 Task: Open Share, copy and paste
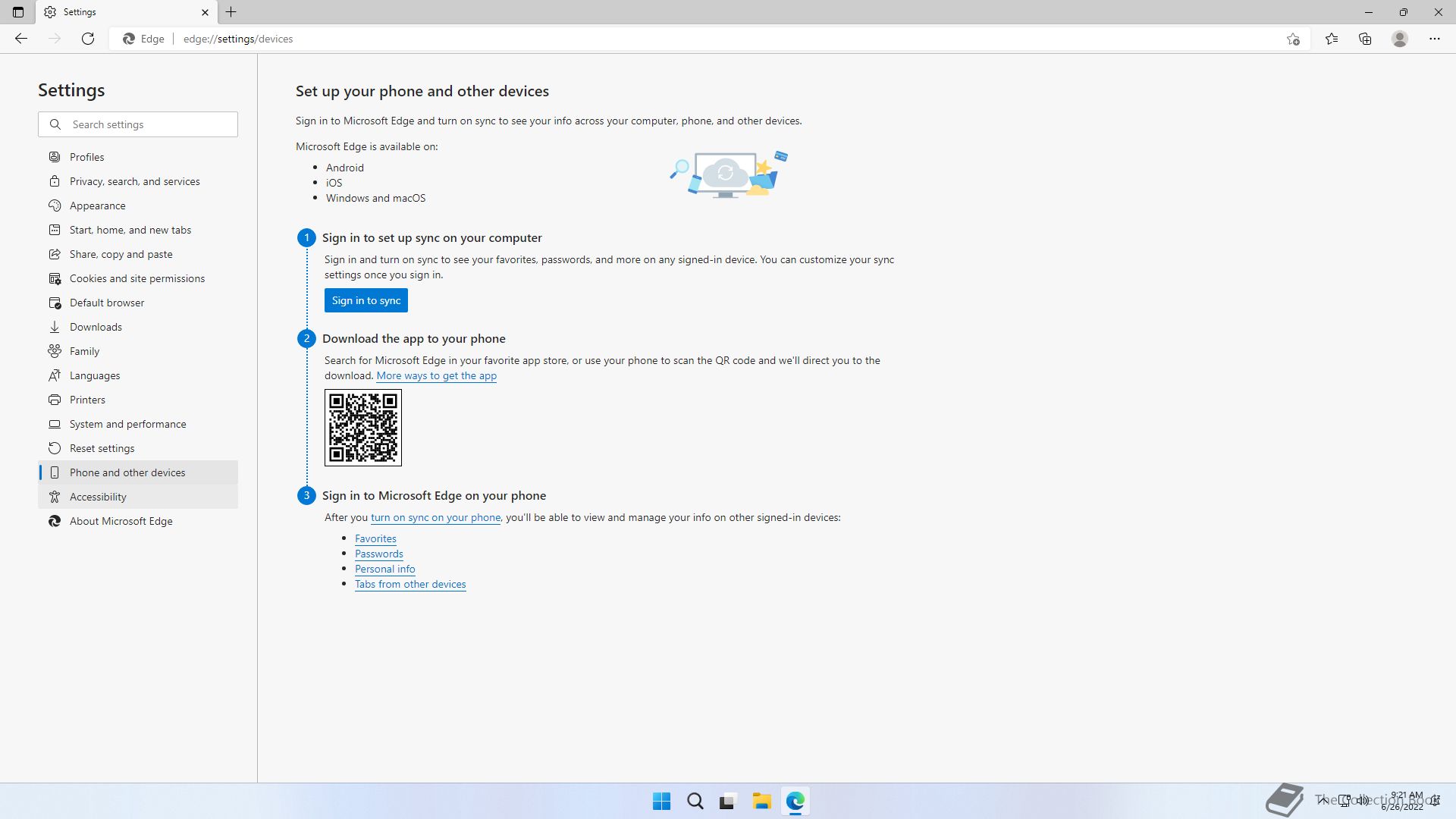[x=138, y=254]
